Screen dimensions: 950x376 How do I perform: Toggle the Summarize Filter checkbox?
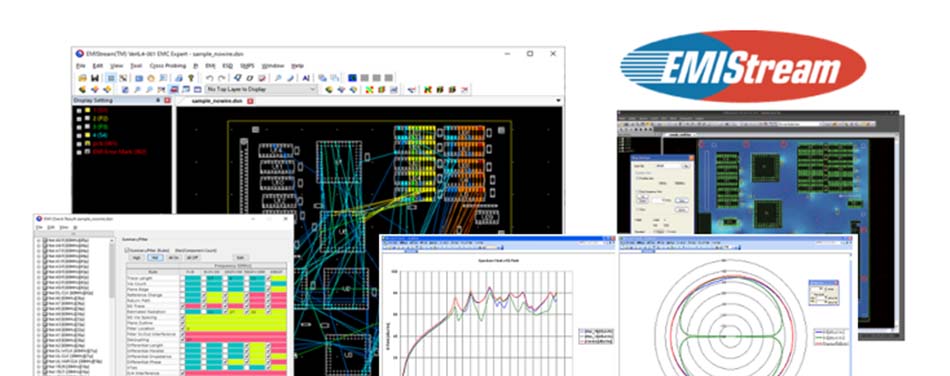point(127,249)
